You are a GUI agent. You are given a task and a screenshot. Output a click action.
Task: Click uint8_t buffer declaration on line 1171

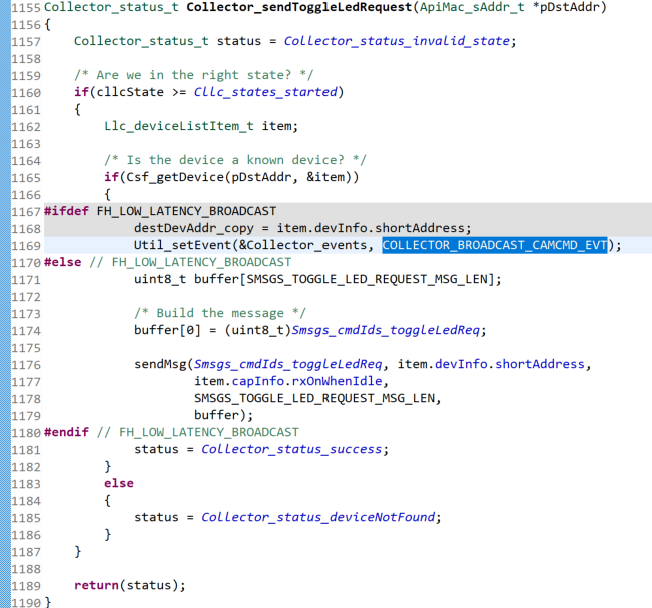[318, 279]
